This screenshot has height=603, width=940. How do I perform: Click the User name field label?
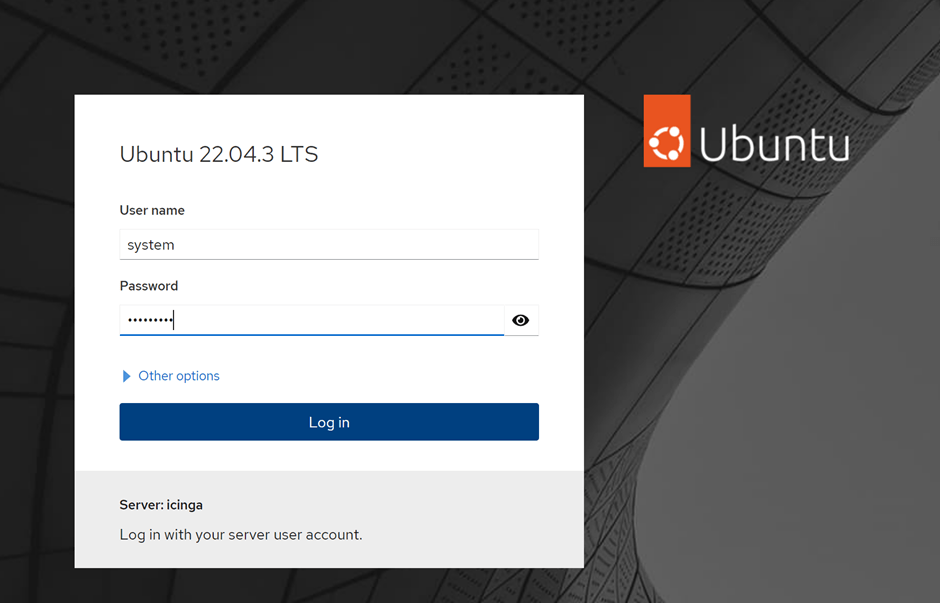click(x=152, y=210)
